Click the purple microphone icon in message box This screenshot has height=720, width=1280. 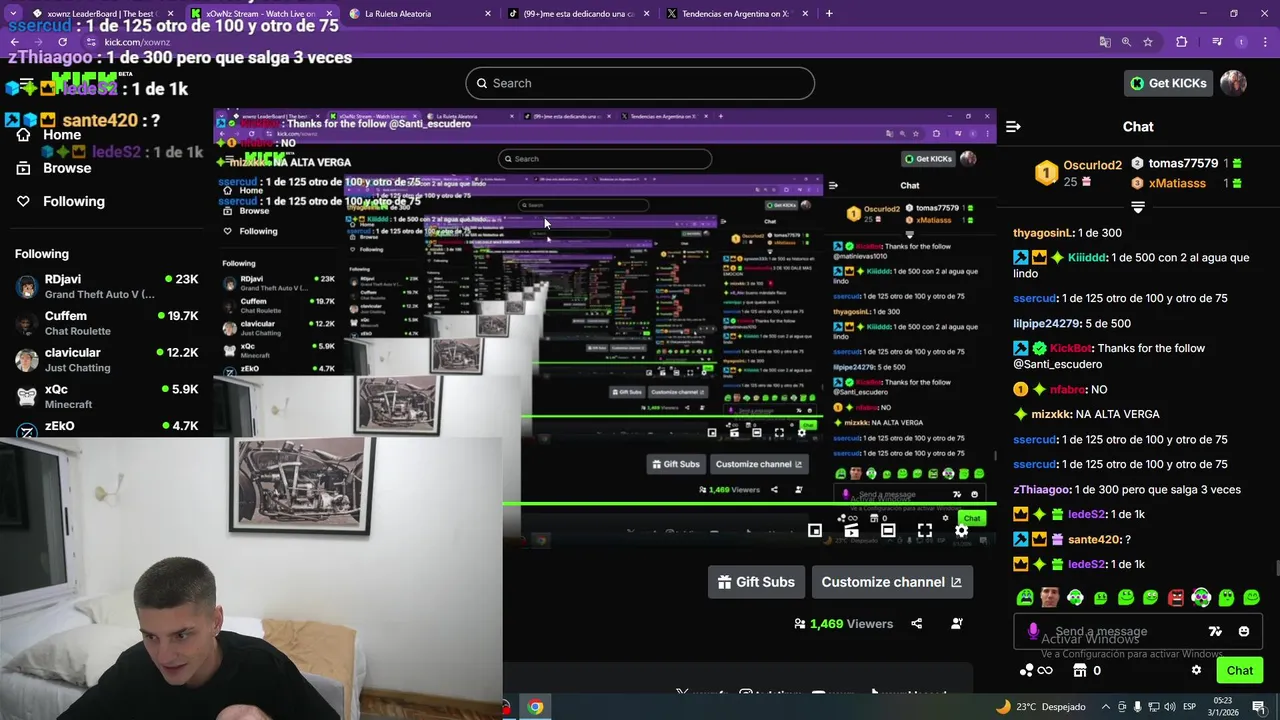[1033, 632]
